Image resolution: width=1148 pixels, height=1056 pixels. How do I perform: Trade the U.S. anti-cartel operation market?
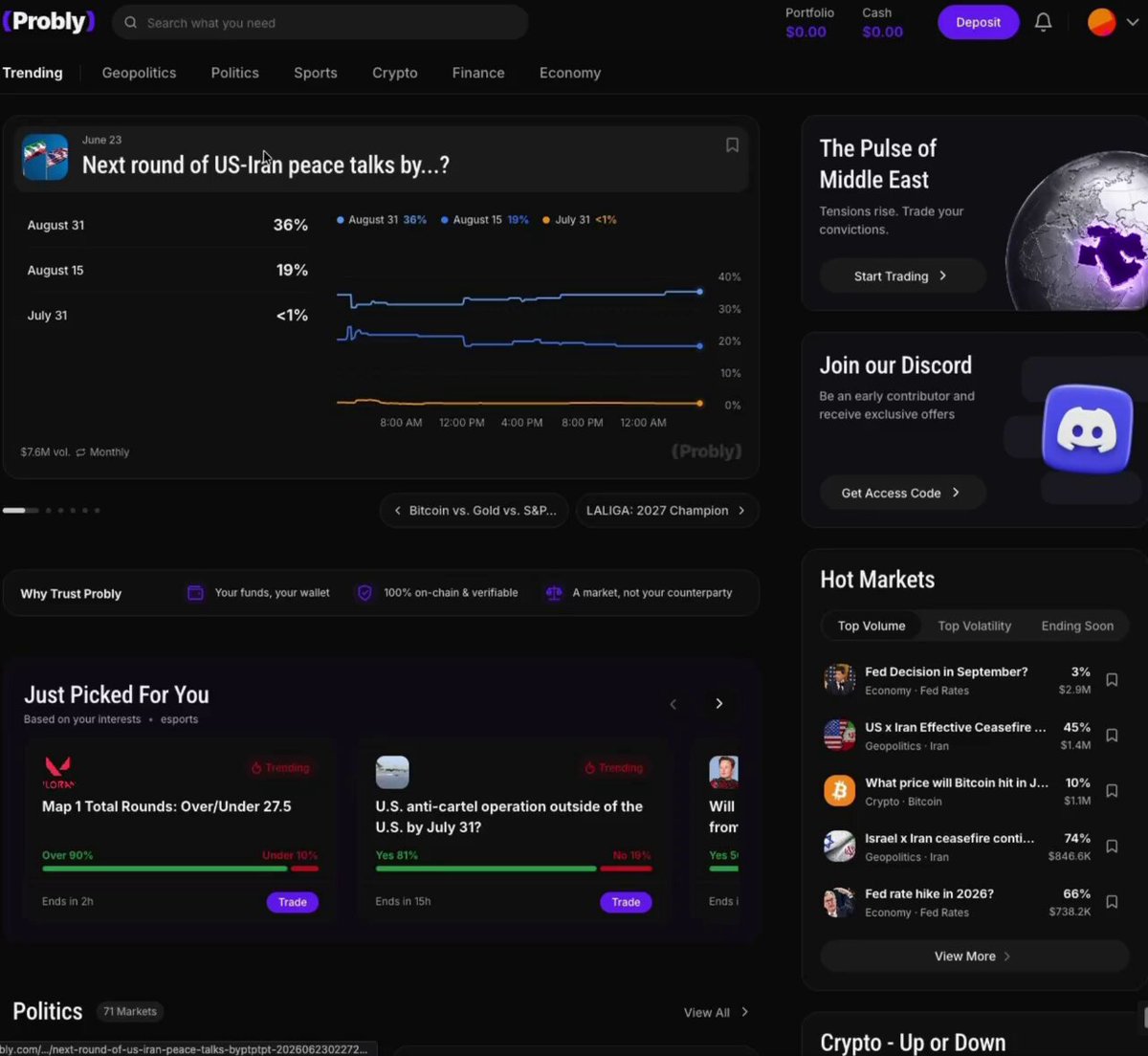[x=626, y=902]
